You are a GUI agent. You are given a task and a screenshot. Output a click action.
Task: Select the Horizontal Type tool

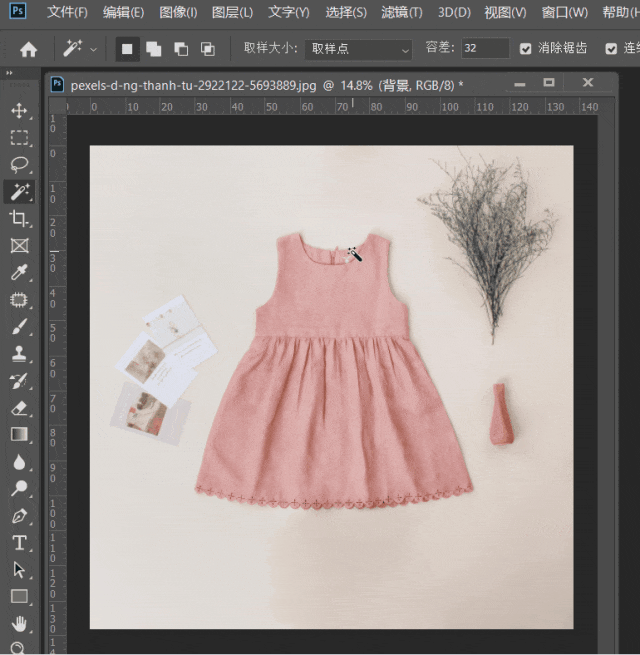point(19,543)
